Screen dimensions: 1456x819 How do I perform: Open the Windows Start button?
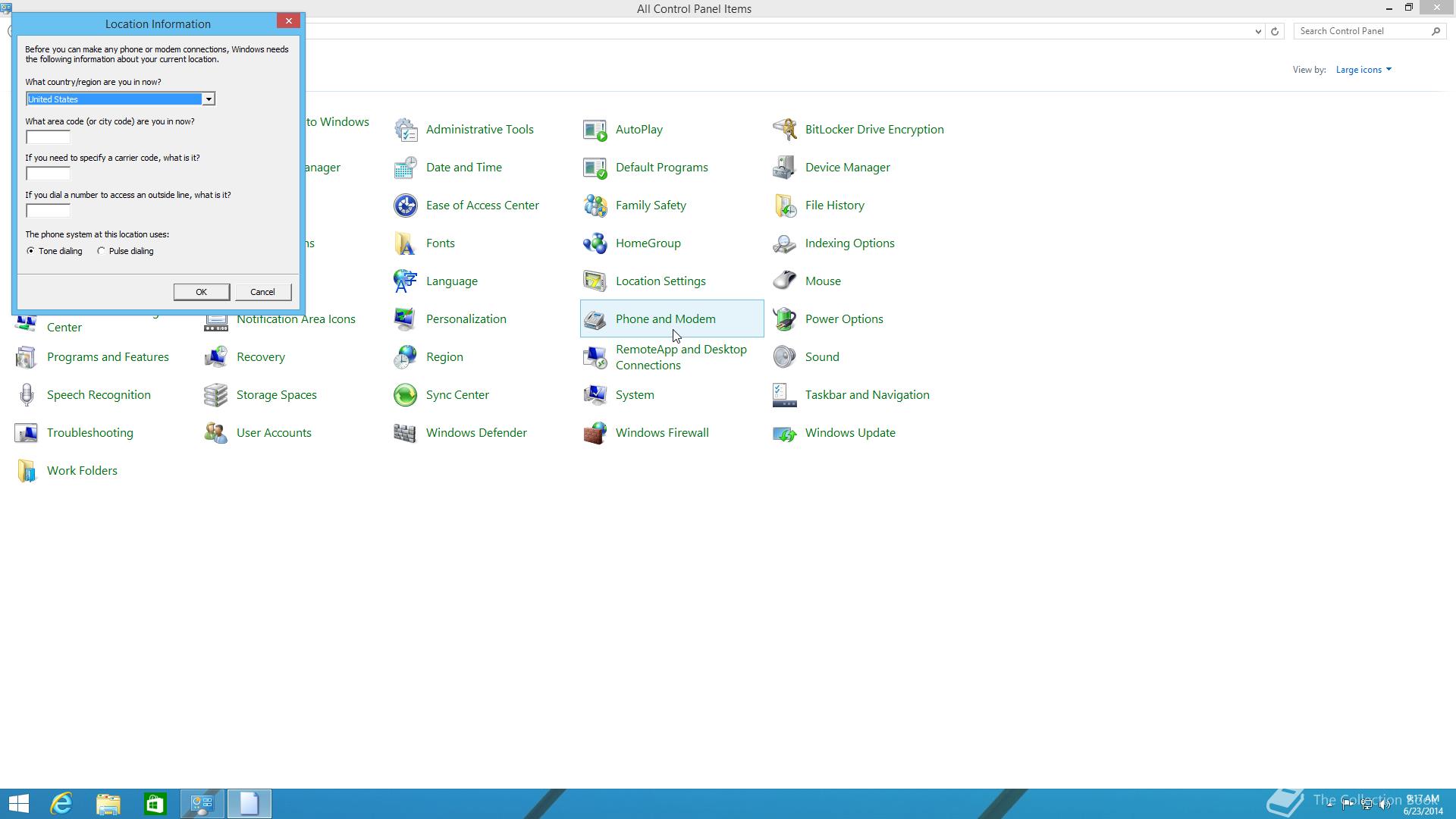pos(19,804)
